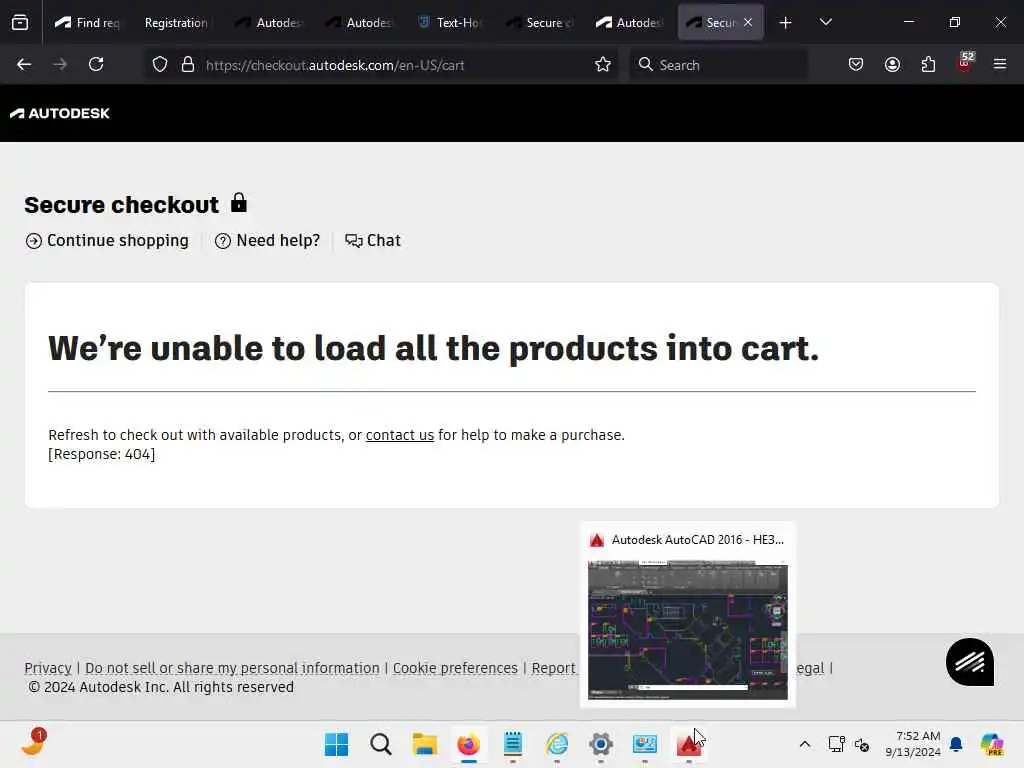The height and width of the screenshot is (768, 1024).
Task: Open the display tray icon
Action: tap(836, 744)
